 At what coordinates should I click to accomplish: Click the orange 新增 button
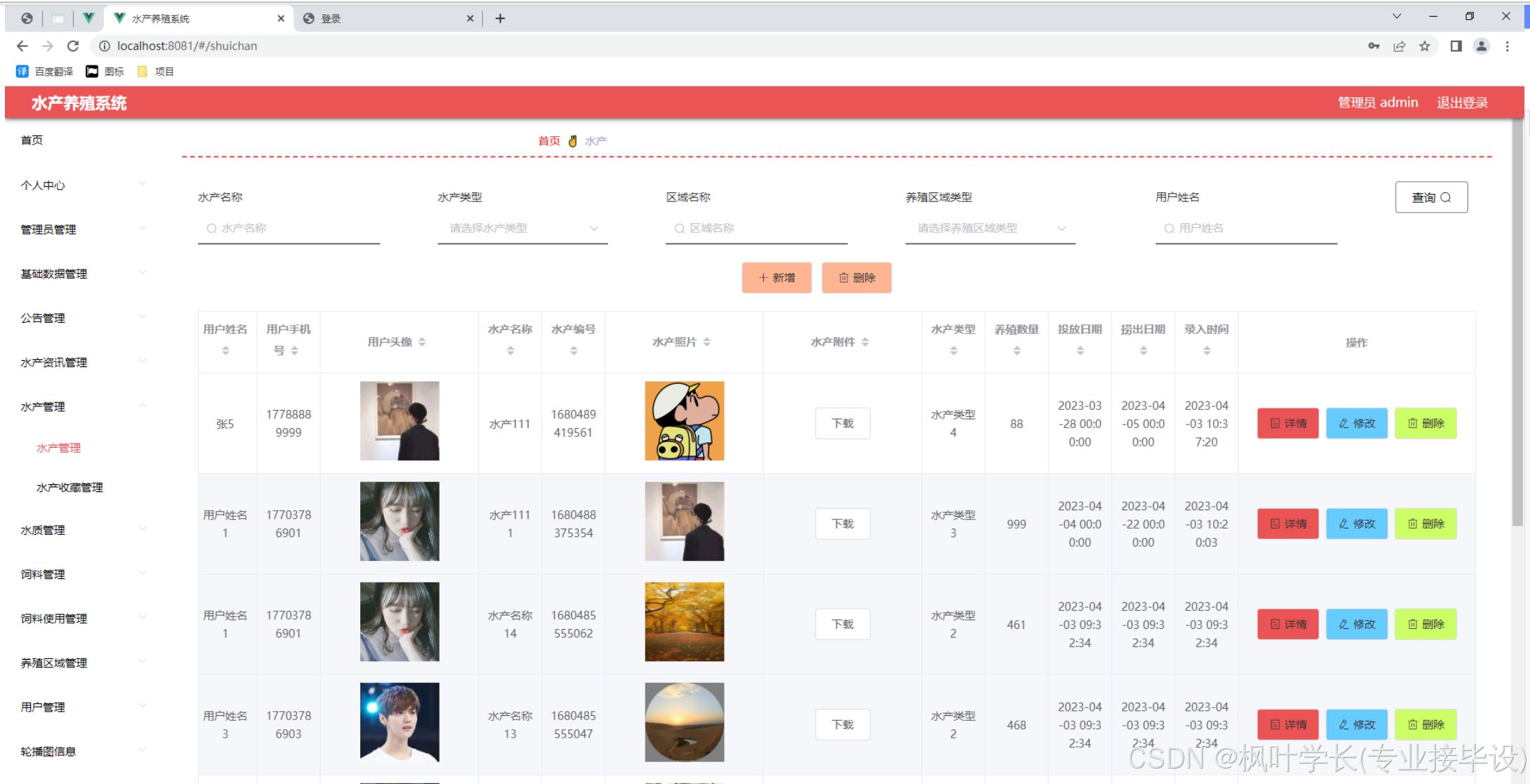pyautogui.click(x=777, y=278)
